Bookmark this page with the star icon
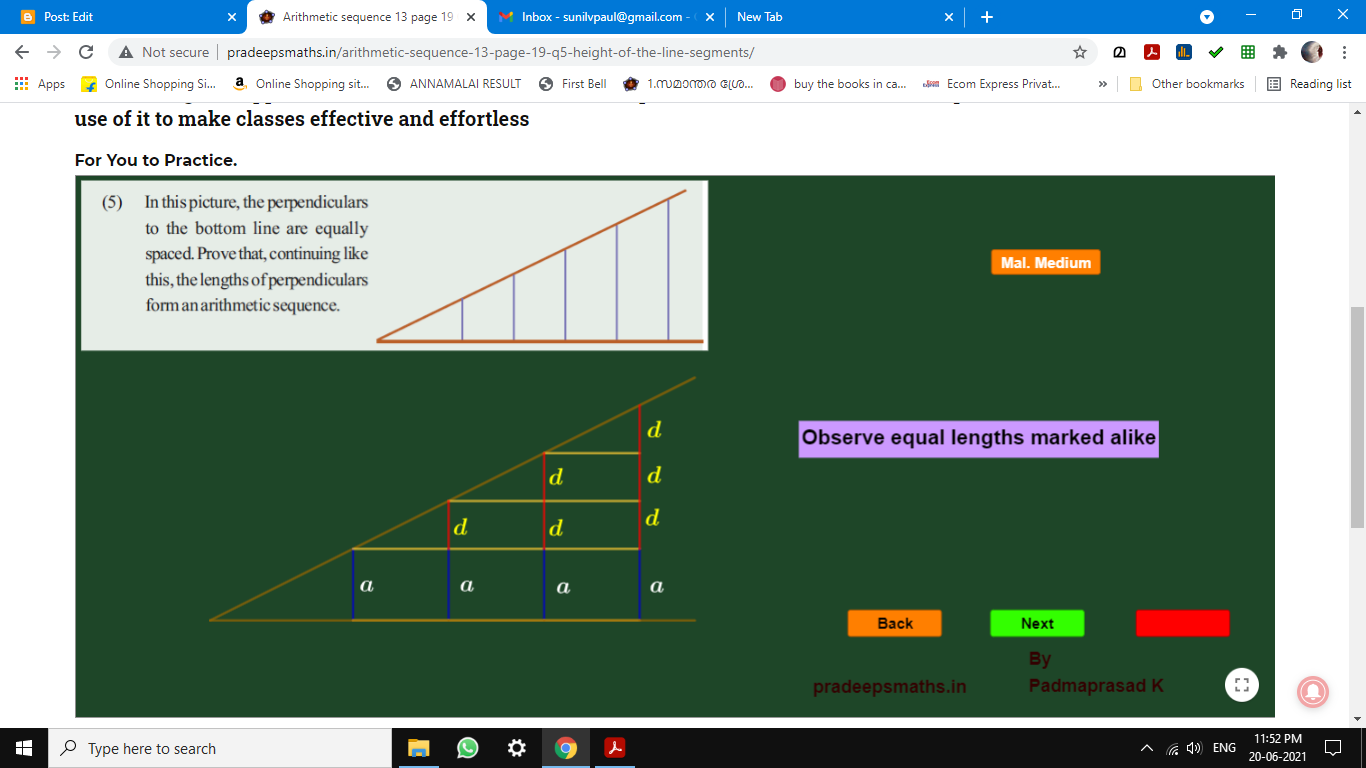Viewport: 1366px width, 768px height. [x=1079, y=52]
